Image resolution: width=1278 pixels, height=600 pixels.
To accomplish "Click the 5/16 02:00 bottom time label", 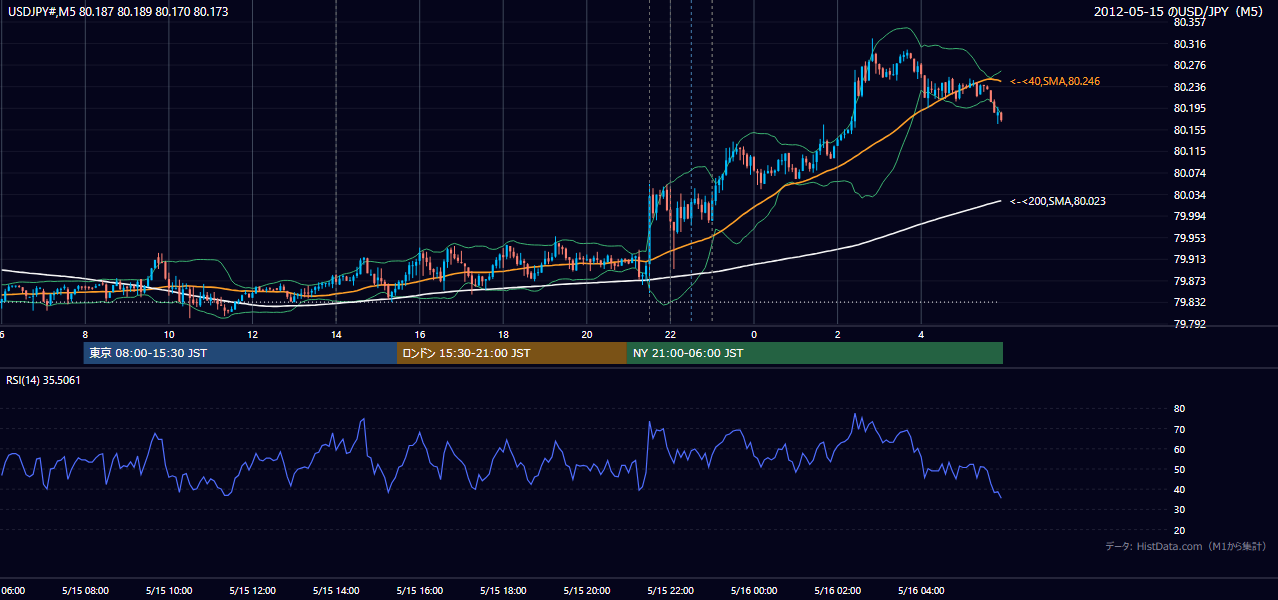I will [x=838, y=590].
